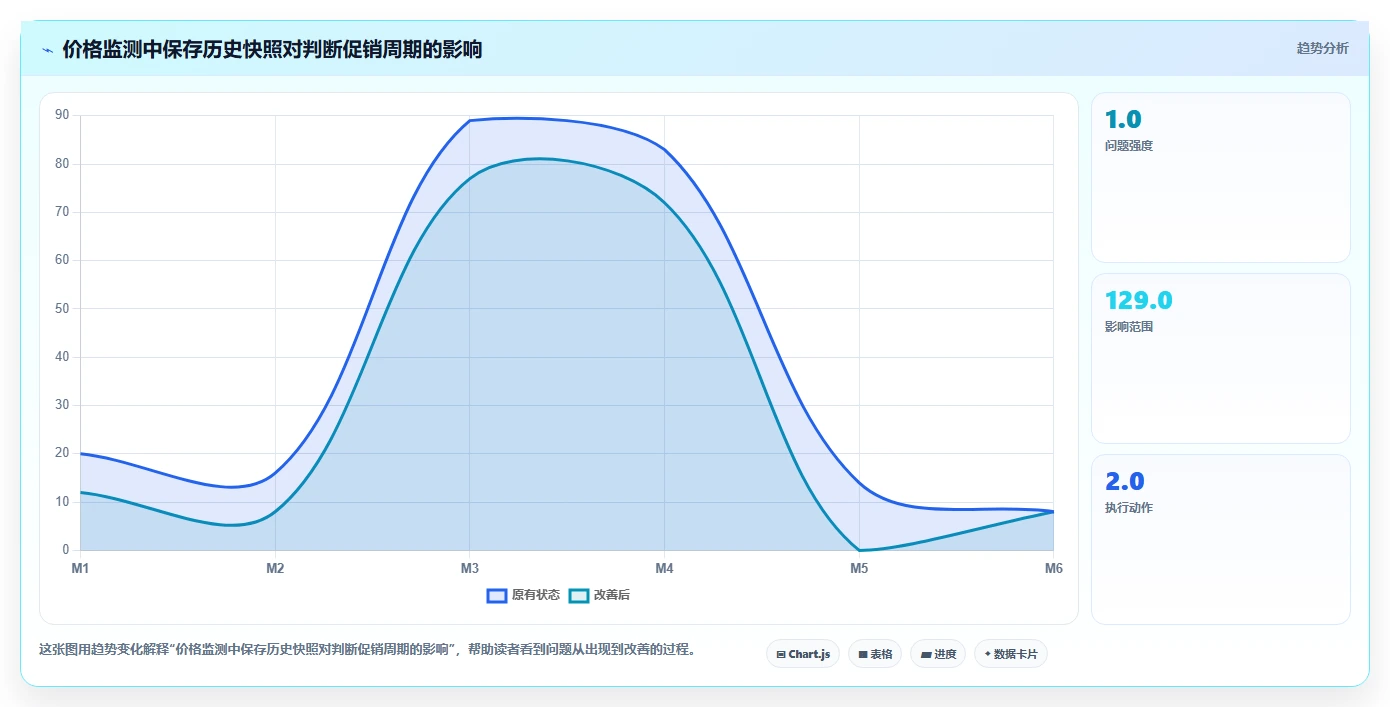
Task: Select the 表格 tag chip
Action: [x=875, y=654]
